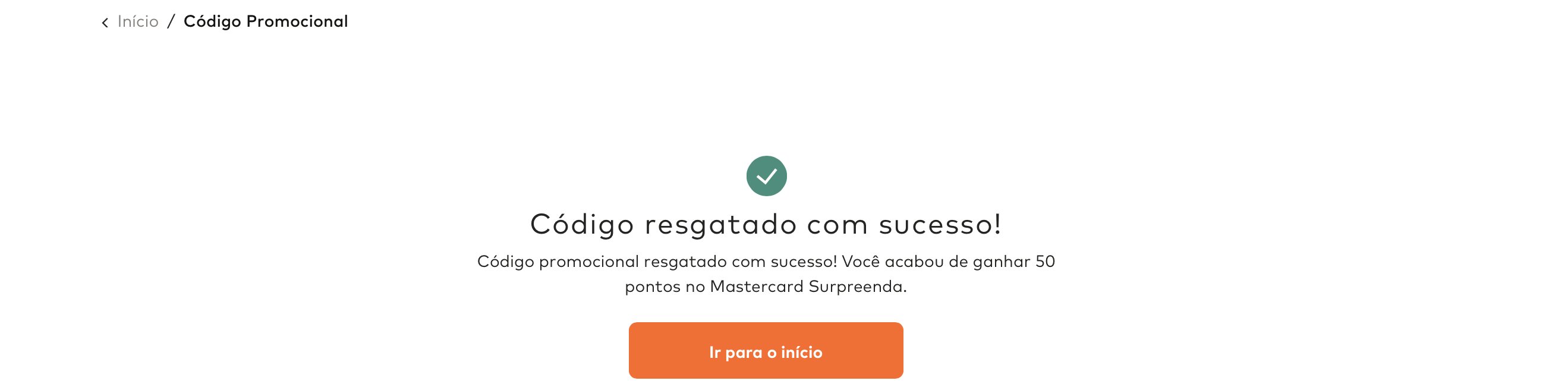Viewport: 1568px width, 390px height.
Task: Click the phrase Você acabou de ganhar
Action: tap(936, 262)
